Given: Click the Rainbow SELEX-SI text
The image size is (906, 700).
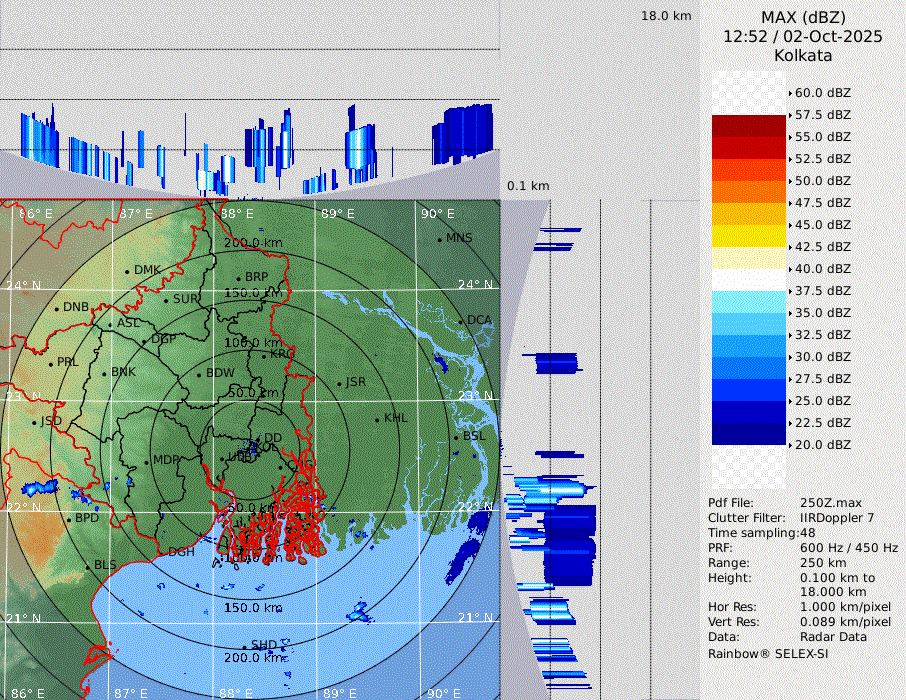Looking at the screenshot, I should (x=768, y=653).
